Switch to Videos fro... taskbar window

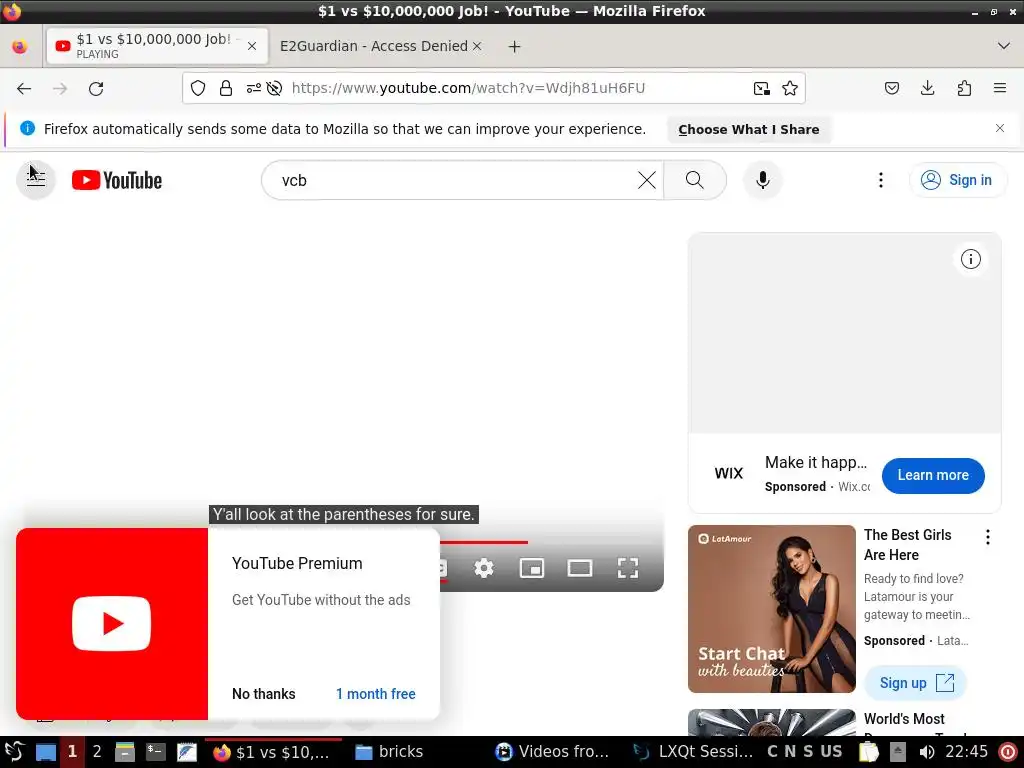(x=552, y=752)
